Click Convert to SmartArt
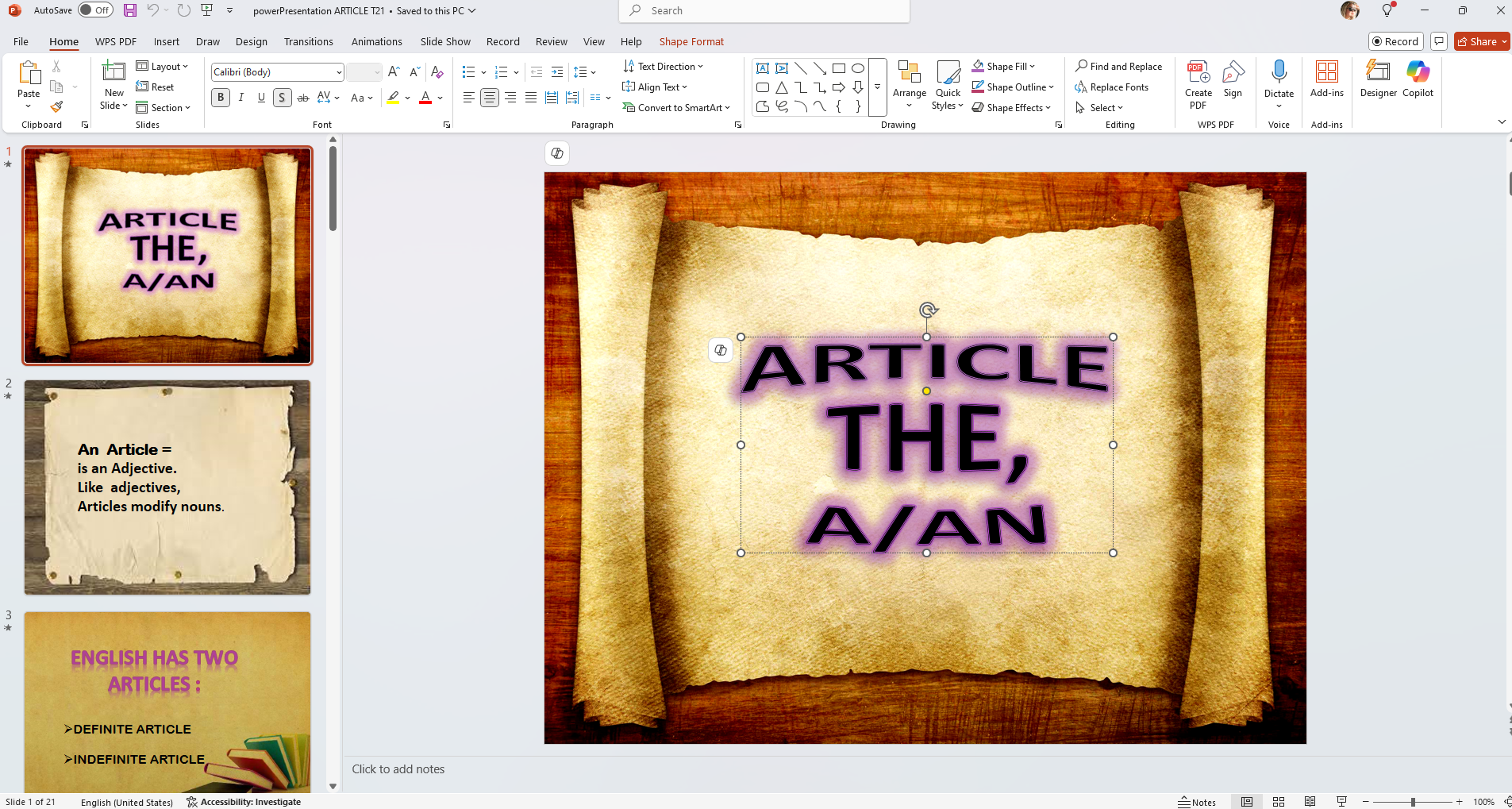This screenshot has height=809, width=1512. (676, 108)
